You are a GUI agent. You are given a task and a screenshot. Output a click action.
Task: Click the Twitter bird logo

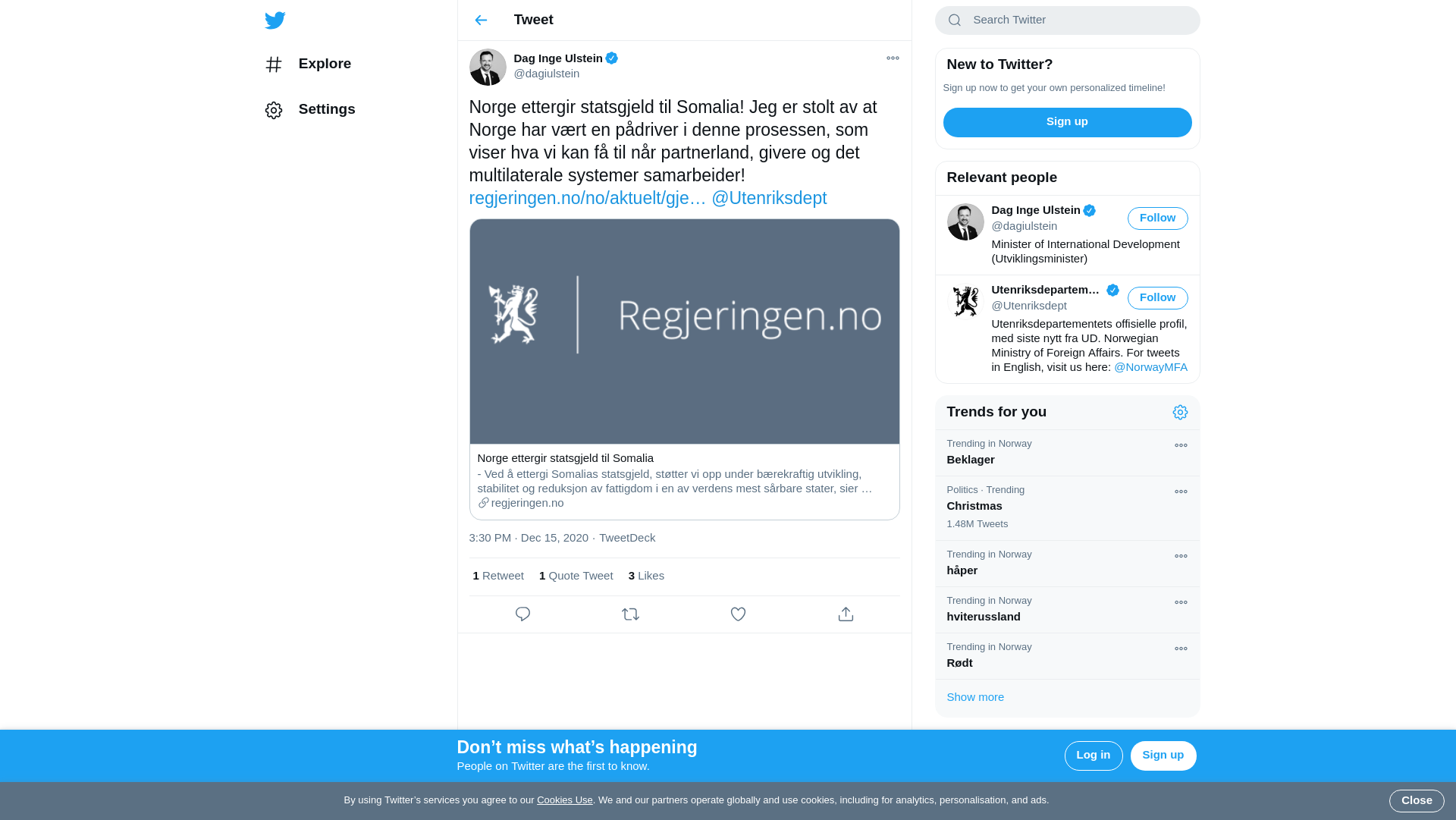click(x=275, y=20)
